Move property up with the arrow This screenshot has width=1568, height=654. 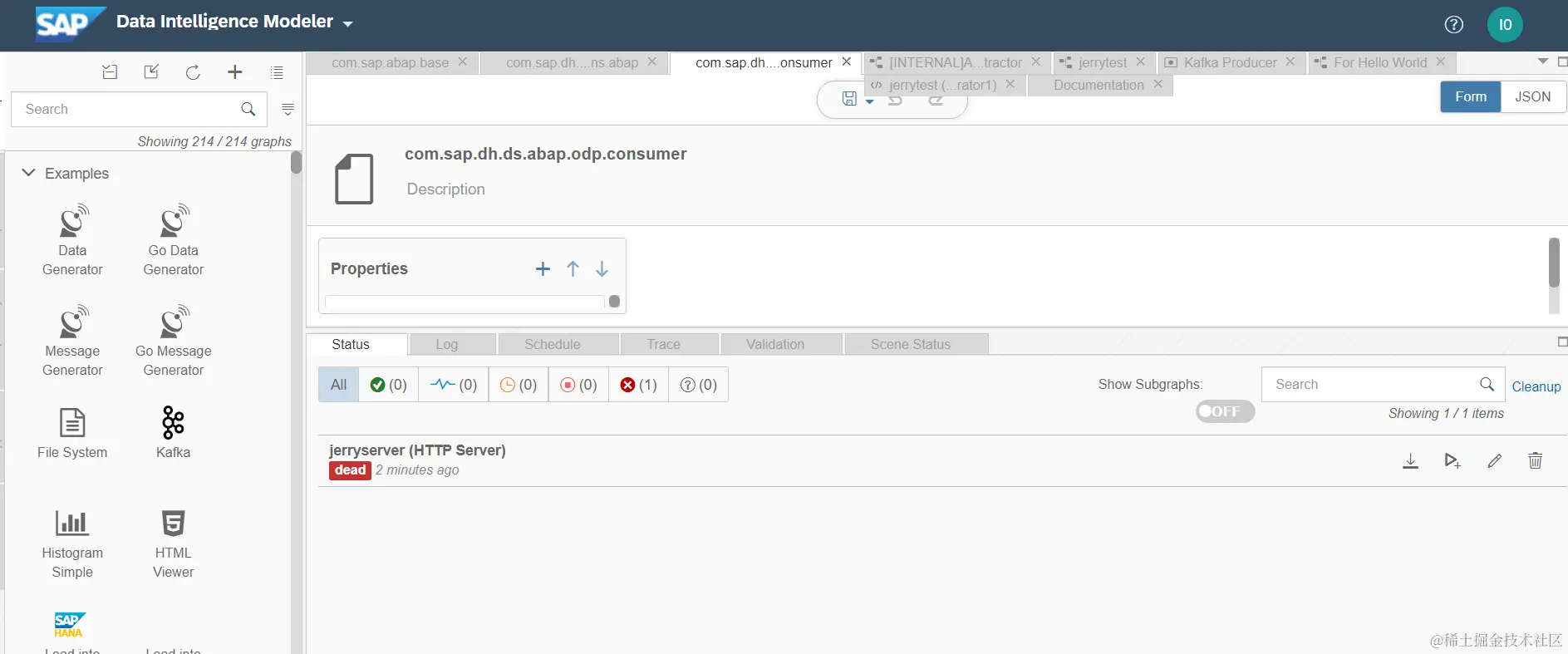(573, 268)
